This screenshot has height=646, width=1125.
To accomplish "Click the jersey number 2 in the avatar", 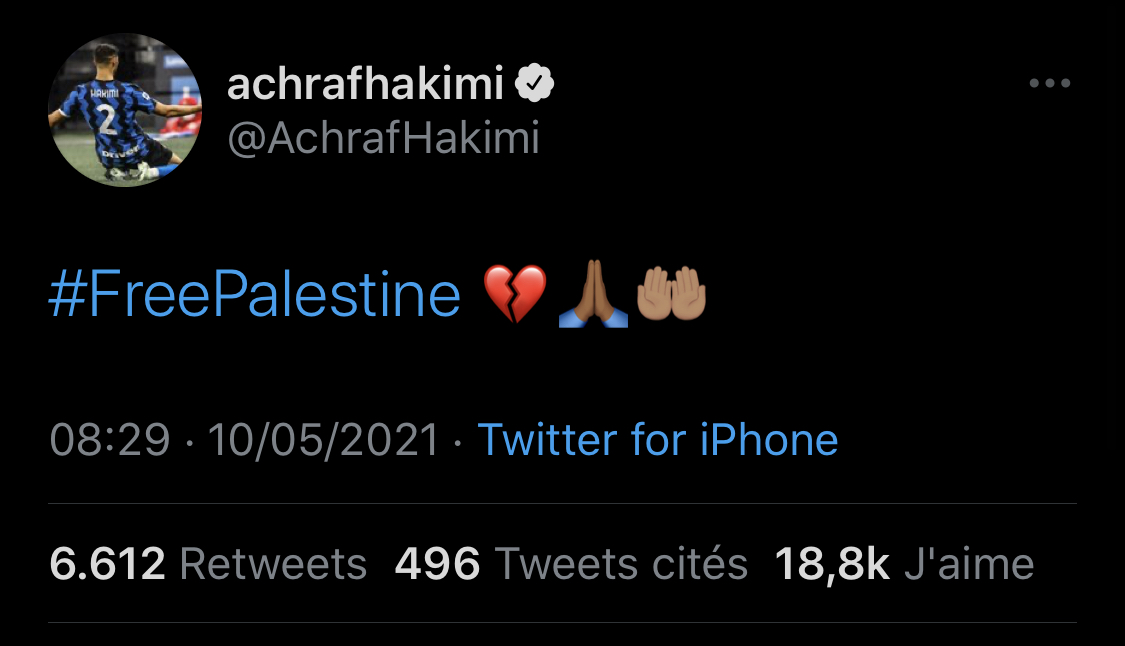I will pos(108,122).
